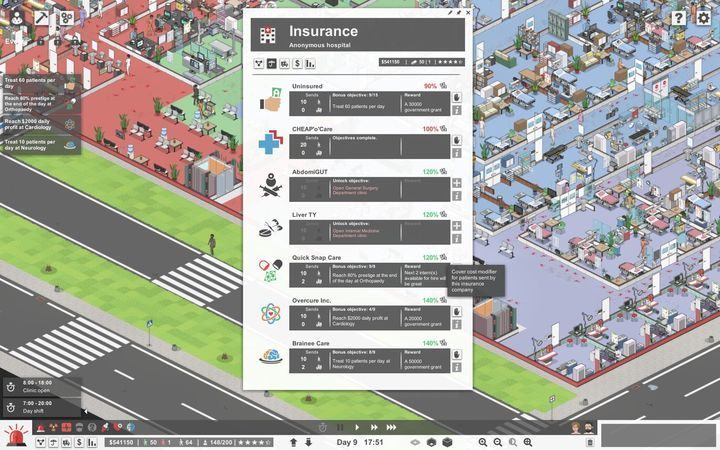Open ambulance icon in bottom bar
720x450 pixels.
point(67,443)
